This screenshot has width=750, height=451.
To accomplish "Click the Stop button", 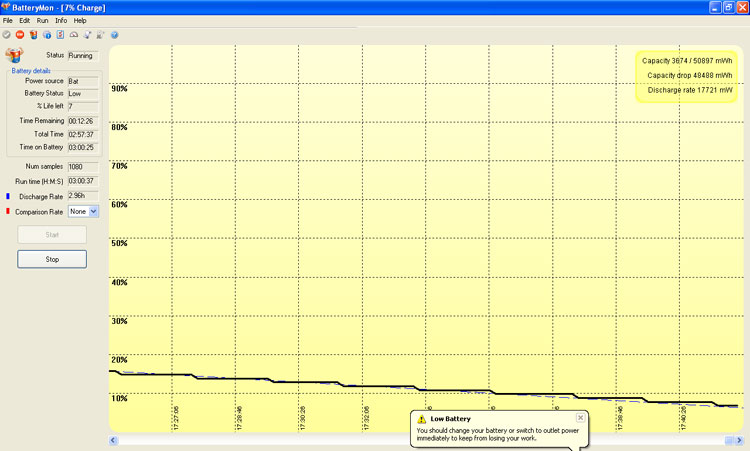I will 52,259.
